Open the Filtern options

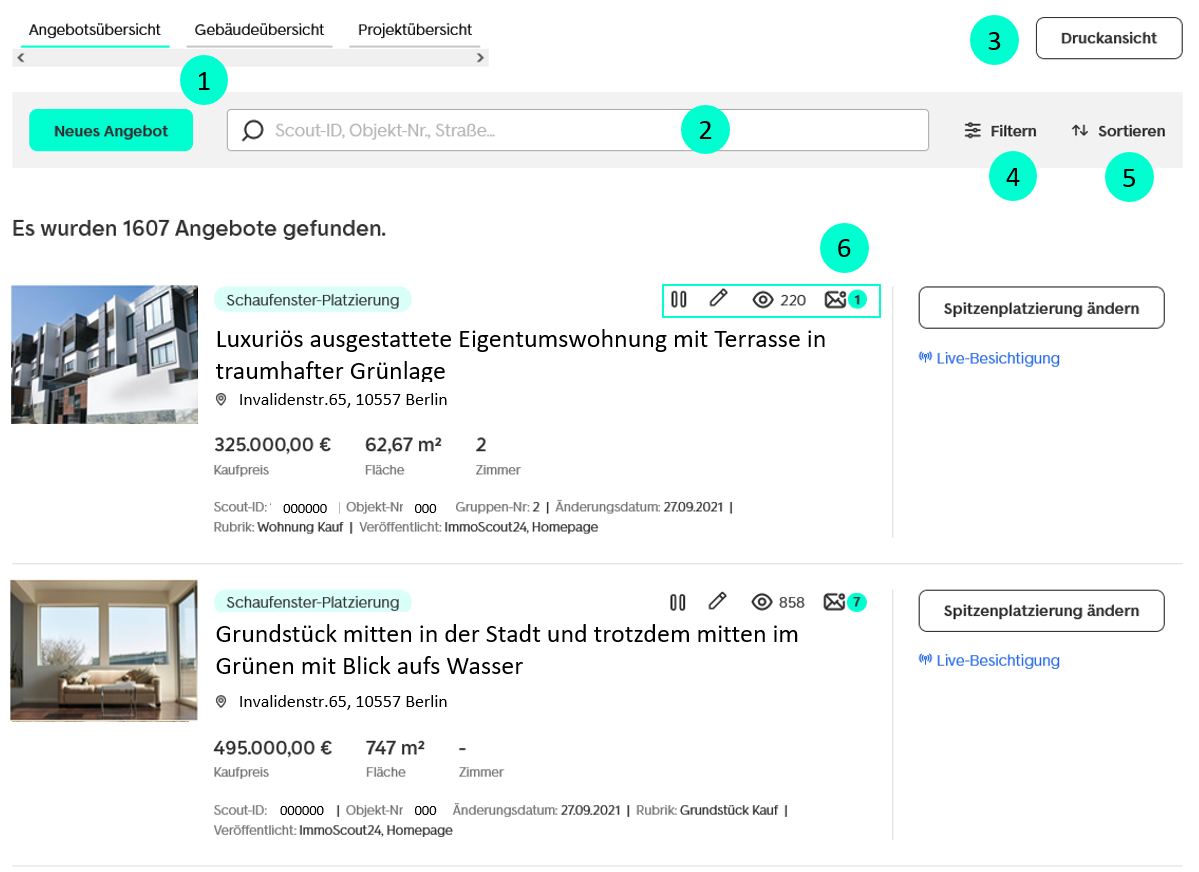point(1000,131)
